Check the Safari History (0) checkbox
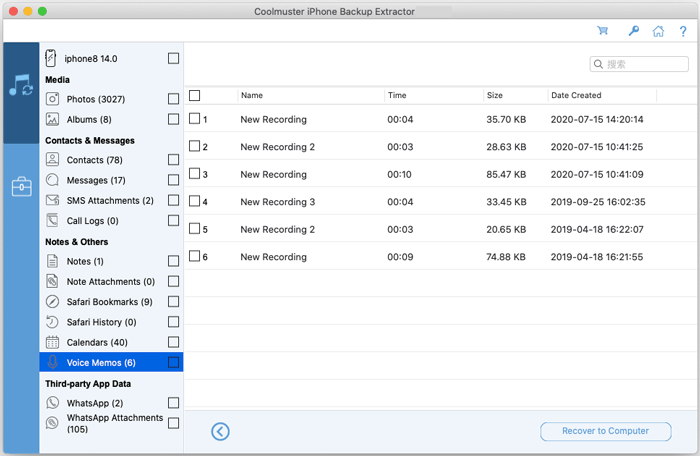 173,322
